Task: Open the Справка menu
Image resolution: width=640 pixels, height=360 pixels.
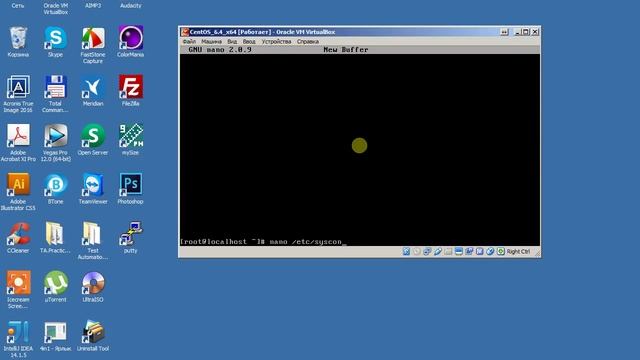Action: tap(308, 42)
